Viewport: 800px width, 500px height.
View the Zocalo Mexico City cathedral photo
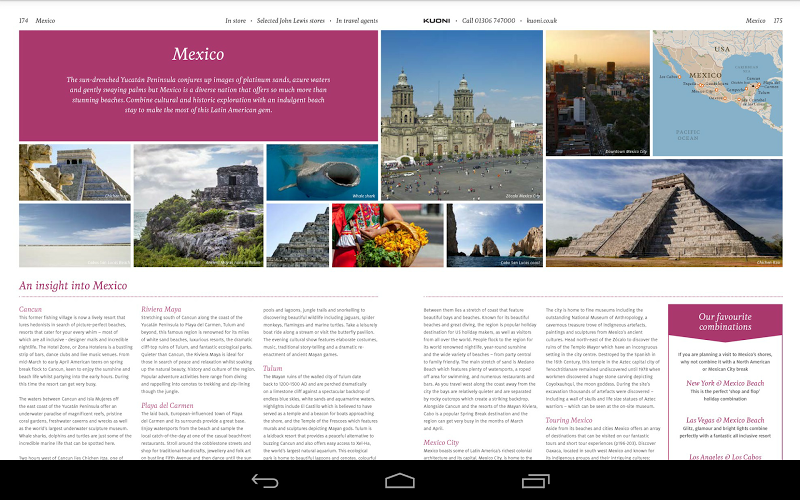(462, 115)
